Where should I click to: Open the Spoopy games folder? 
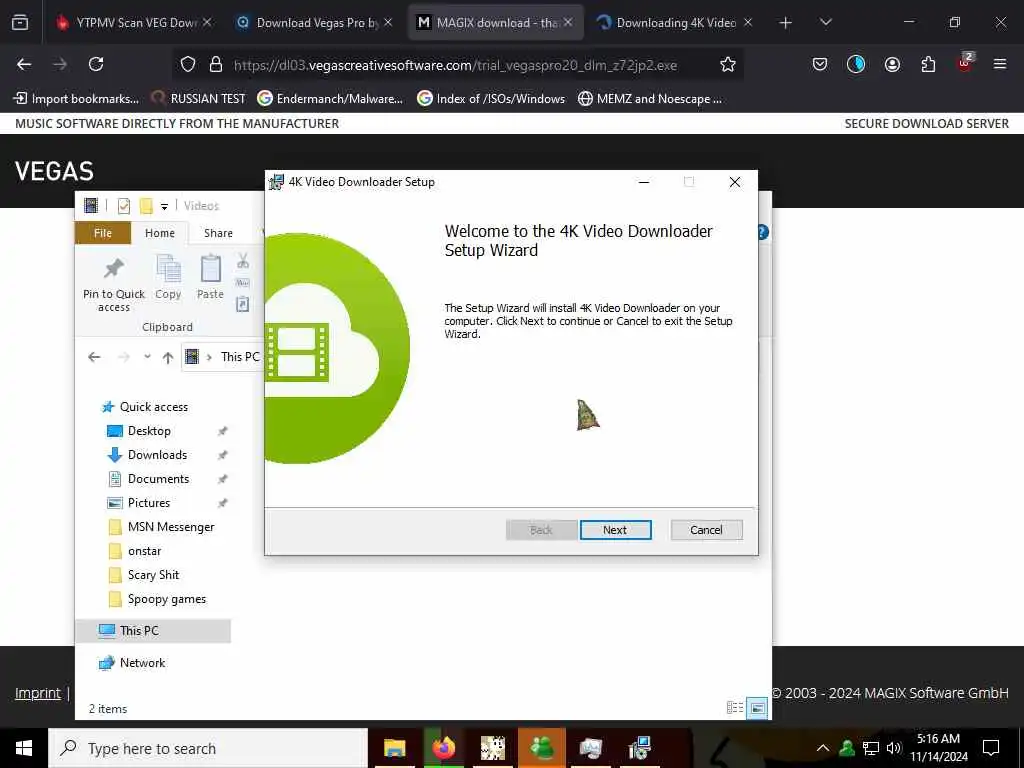point(157,599)
